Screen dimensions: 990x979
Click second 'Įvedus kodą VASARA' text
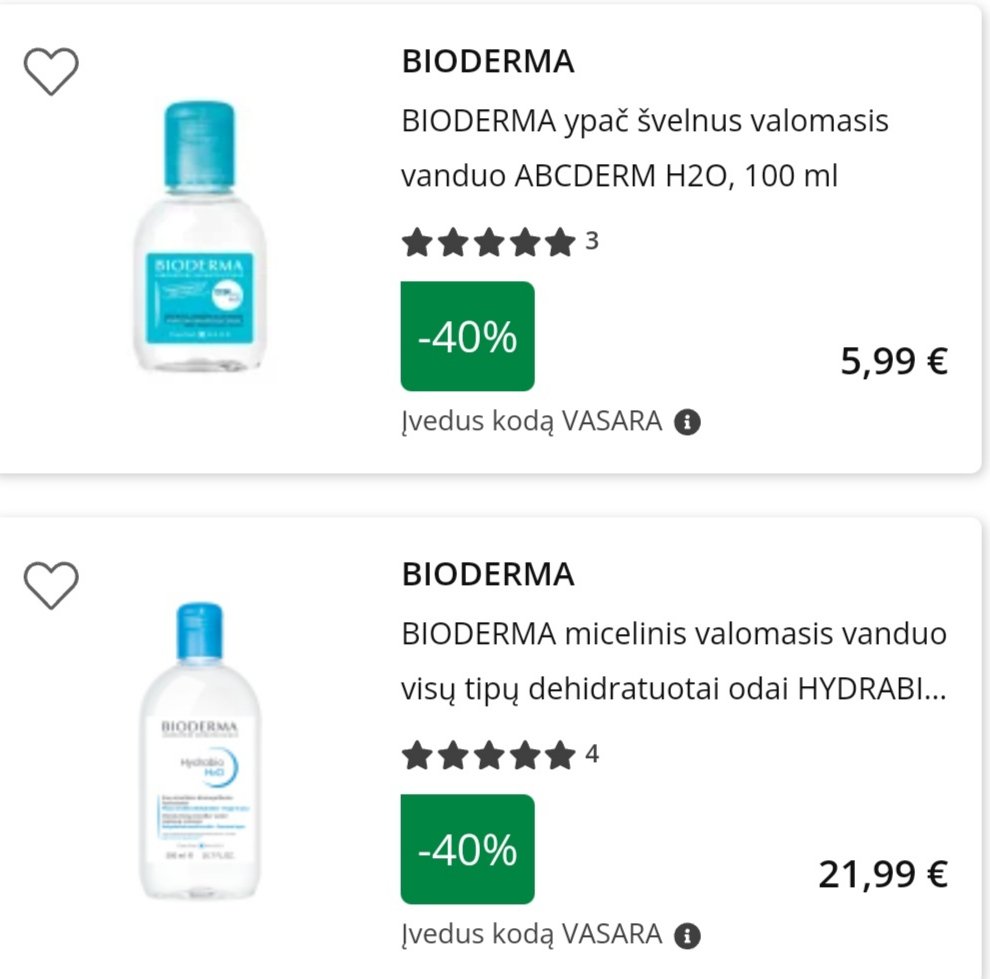pos(532,935)
